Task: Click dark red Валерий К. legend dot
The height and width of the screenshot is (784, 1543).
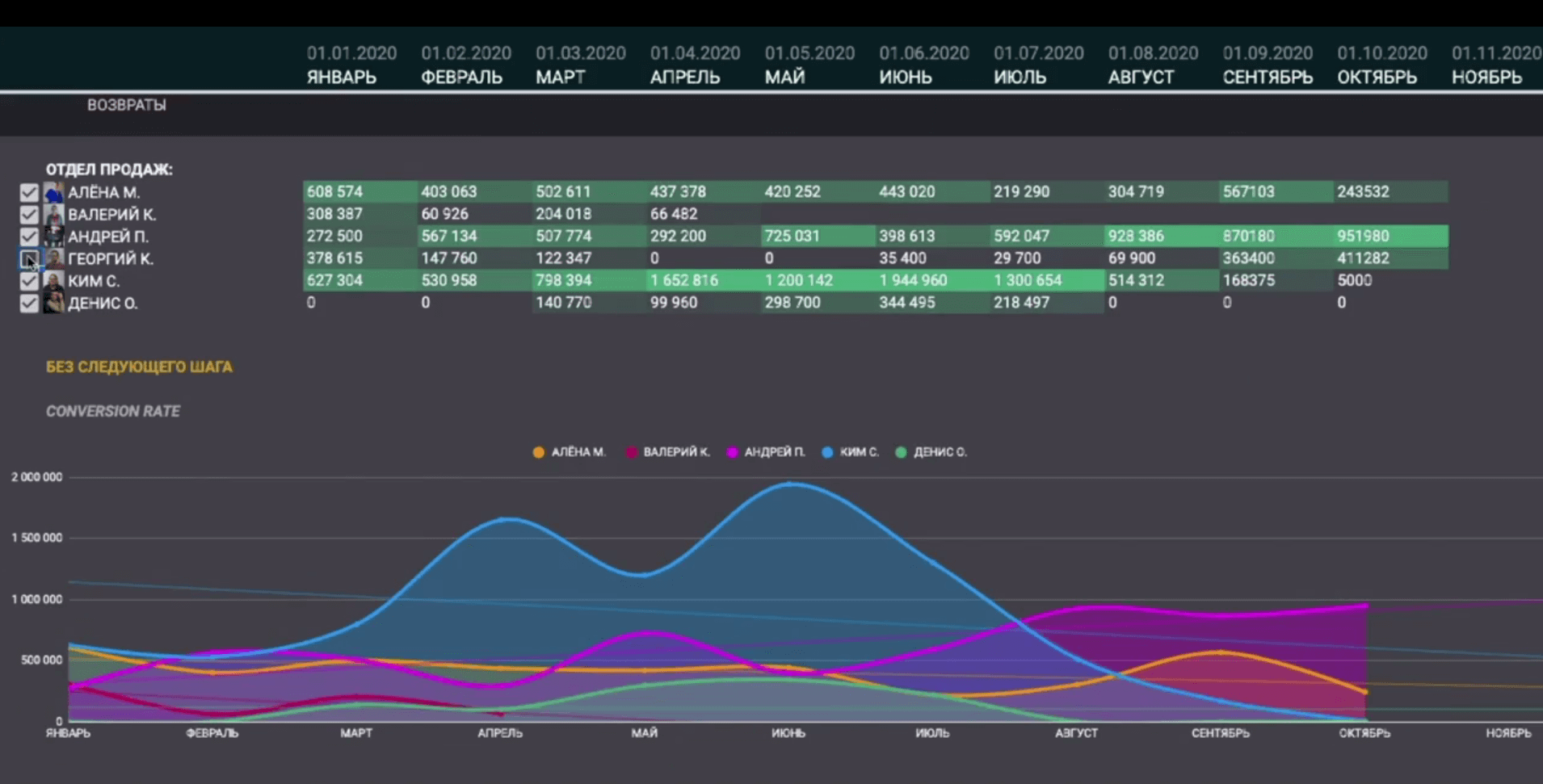Action: point(631,452)
